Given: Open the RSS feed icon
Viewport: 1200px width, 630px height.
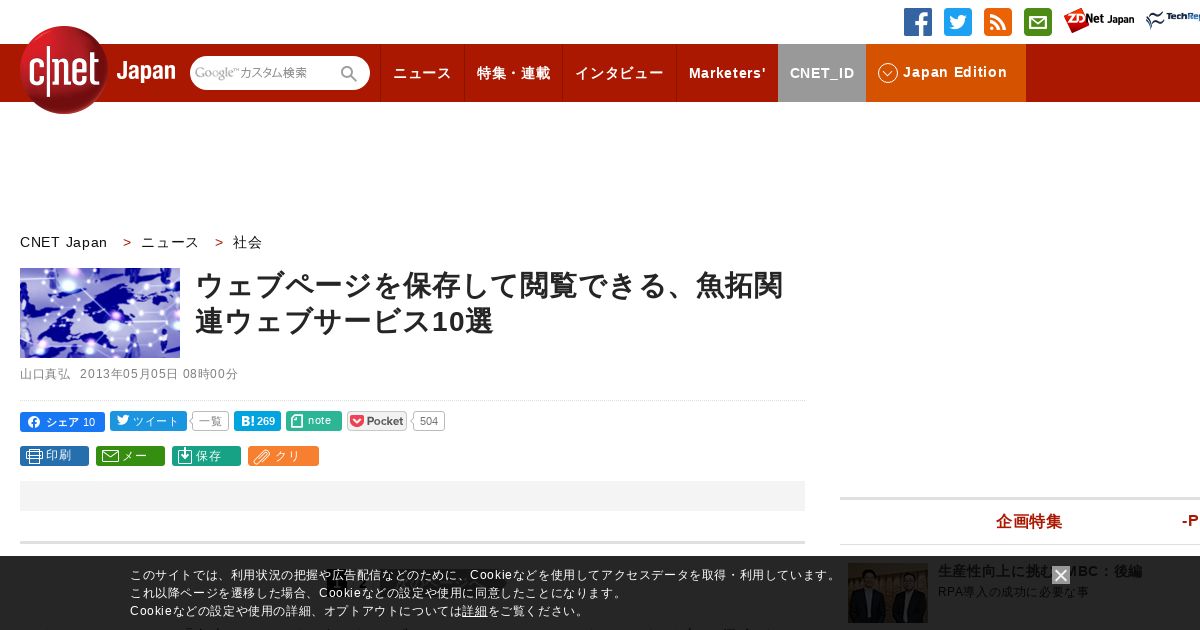Looking at the screenshot, I should pos(998,22).
